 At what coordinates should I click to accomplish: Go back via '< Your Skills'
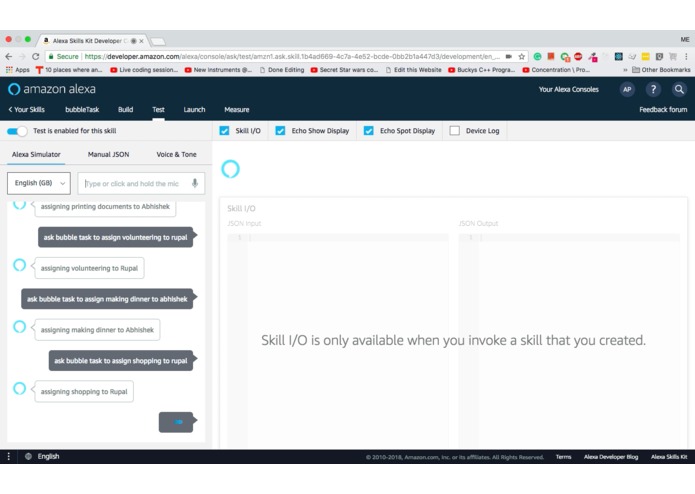pyautogui.click(x=27, y=109)
